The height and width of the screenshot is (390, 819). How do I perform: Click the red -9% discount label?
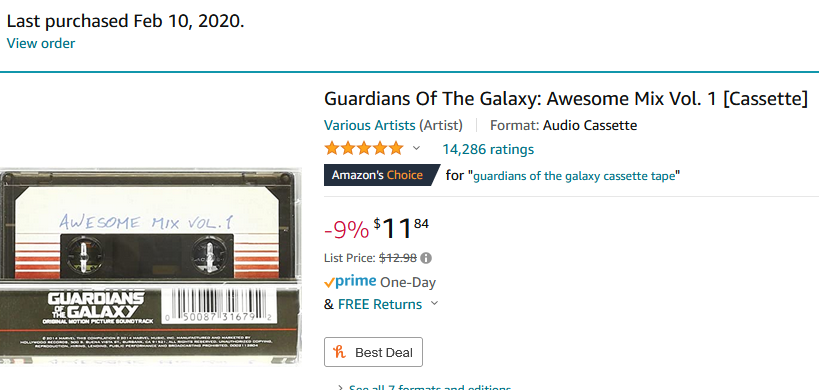point(346,230)
